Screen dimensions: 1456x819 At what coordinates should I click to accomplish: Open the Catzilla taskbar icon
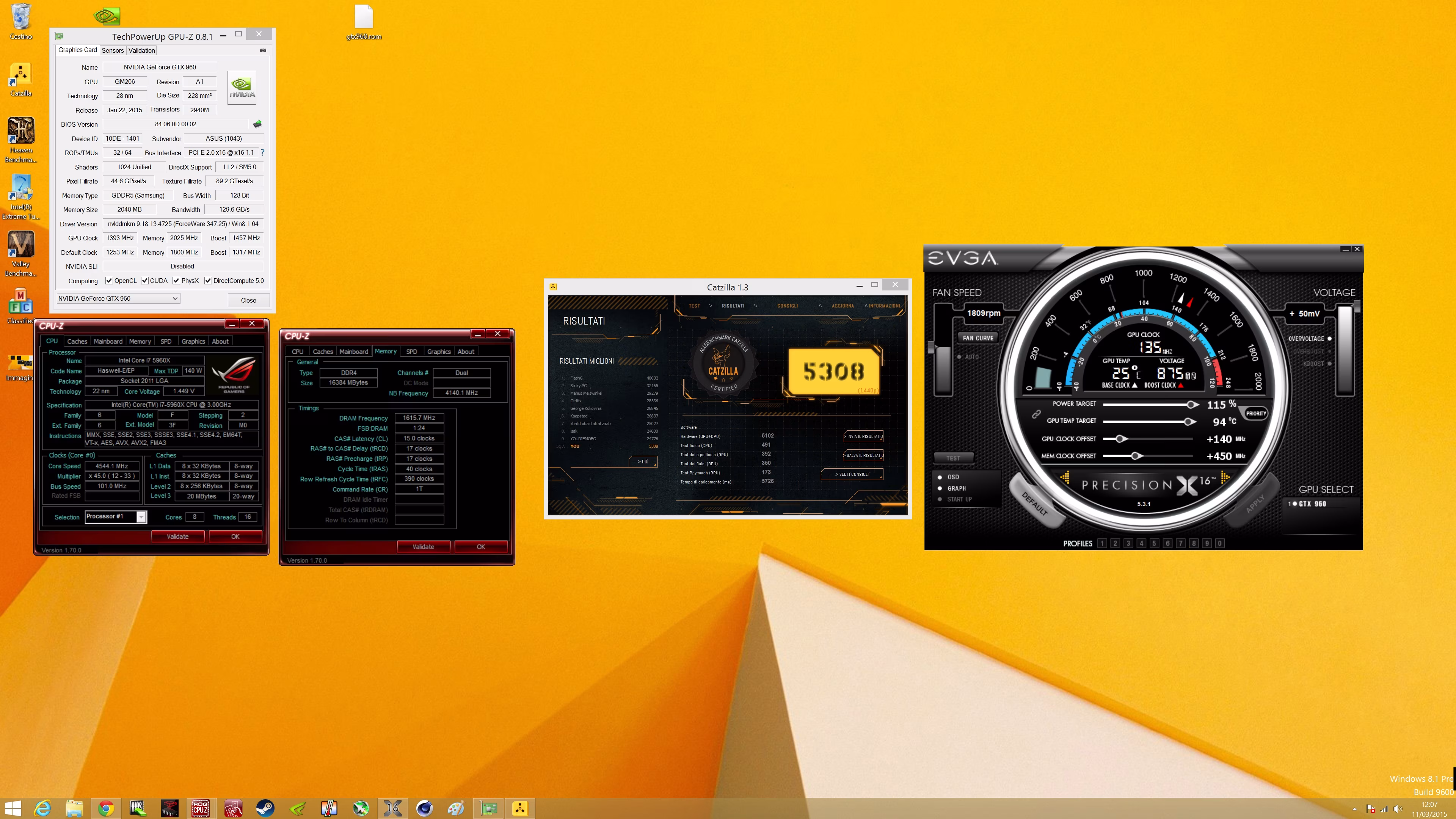tap(520, 808)
